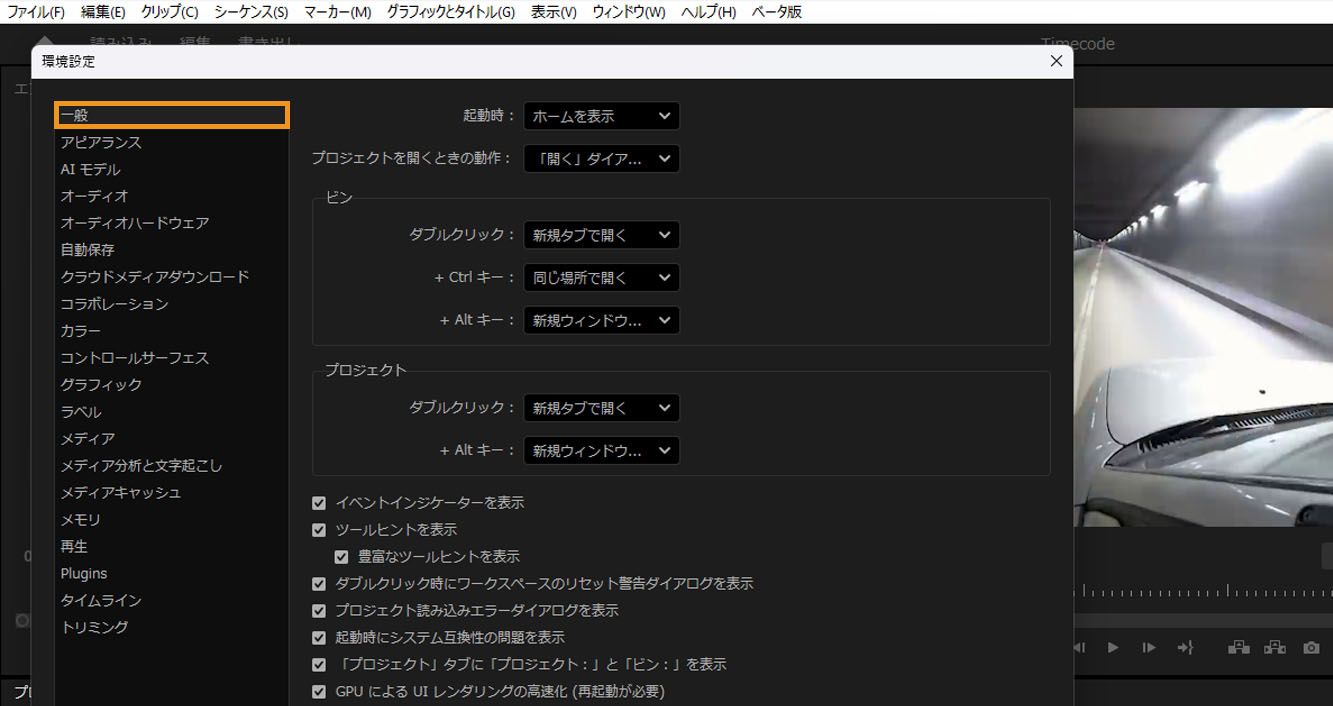
Task: Open the プロジェクト + Alt キー dropdown
Action: point(601,450)
